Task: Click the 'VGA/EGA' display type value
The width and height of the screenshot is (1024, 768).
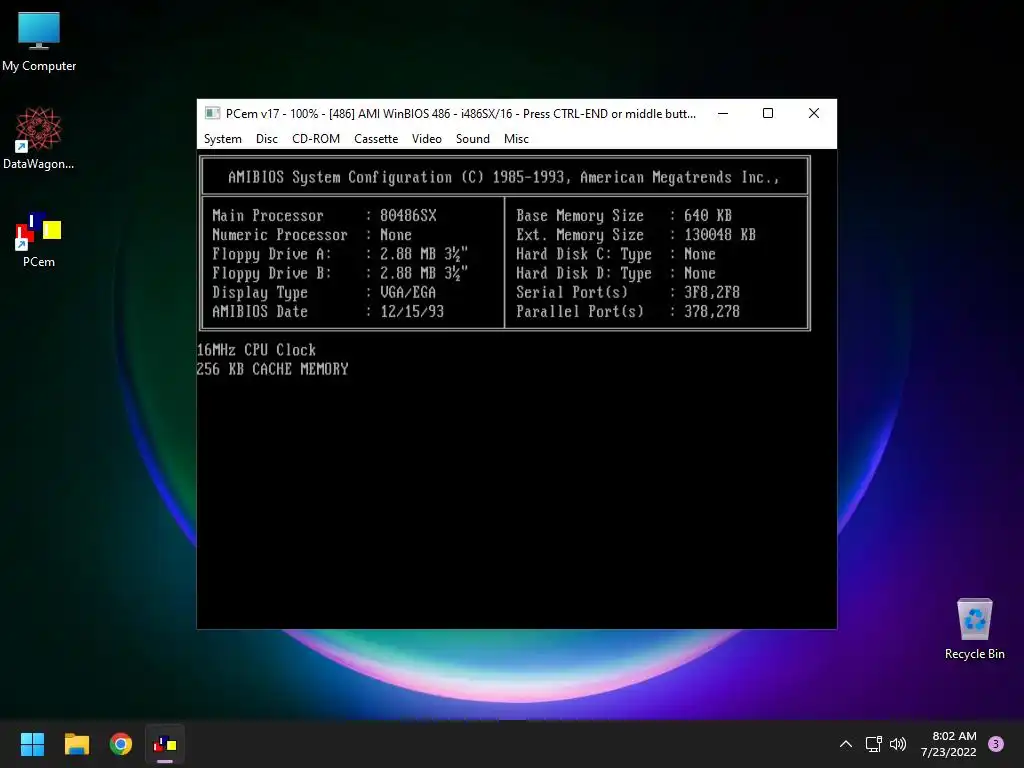Action: pyautogui.click(x=408, y=293)
